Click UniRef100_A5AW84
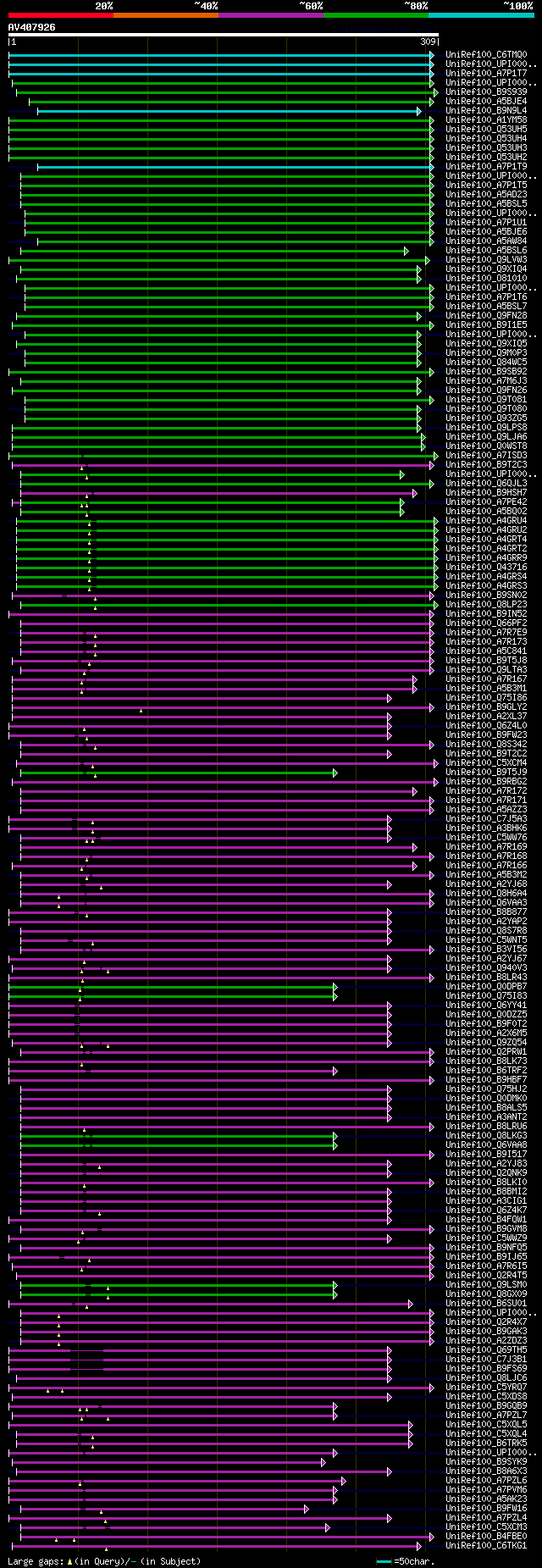This screenshot has width=542, height=1568. (x=486, y=241)
